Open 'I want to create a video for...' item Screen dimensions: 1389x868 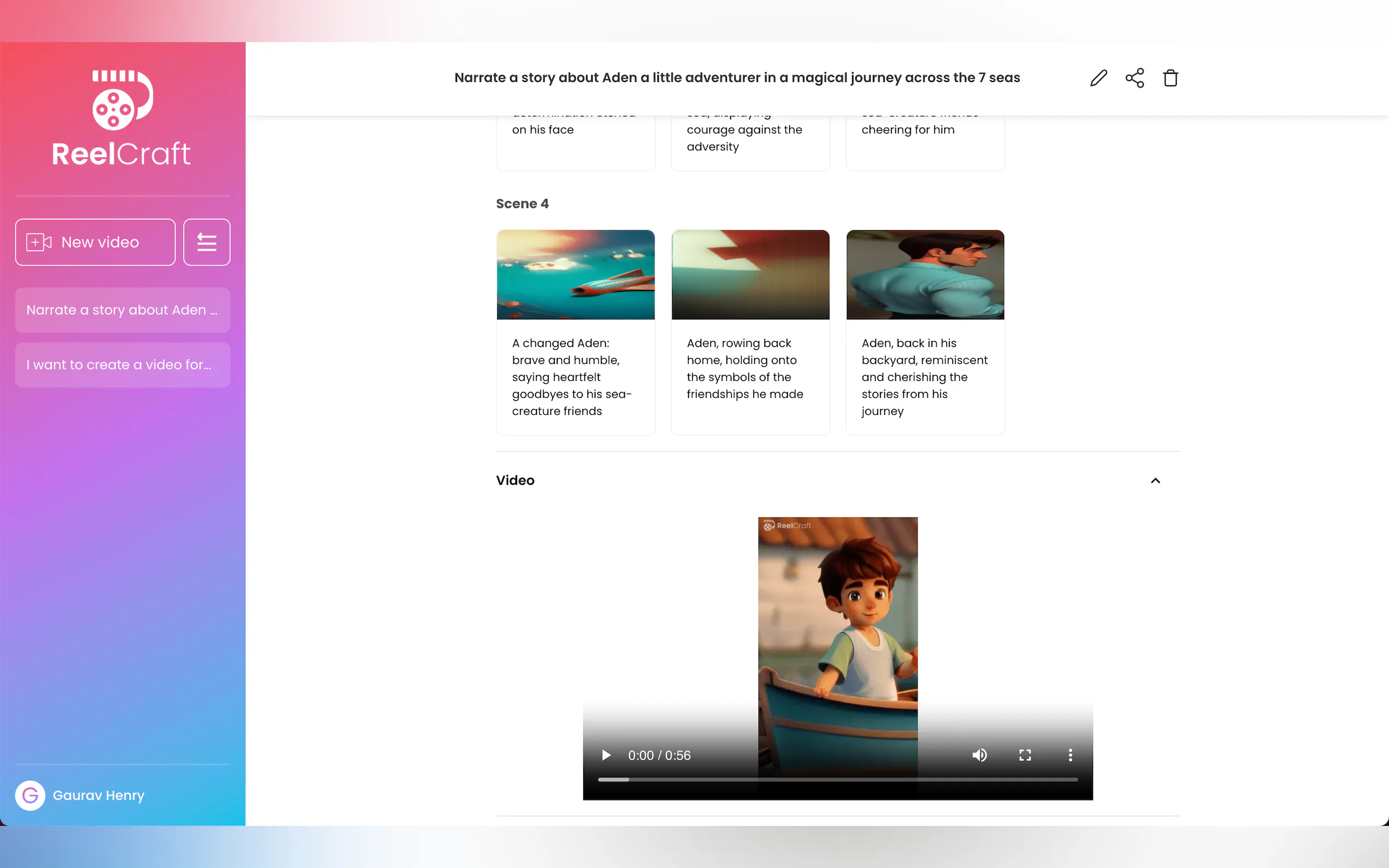(122, 365)
